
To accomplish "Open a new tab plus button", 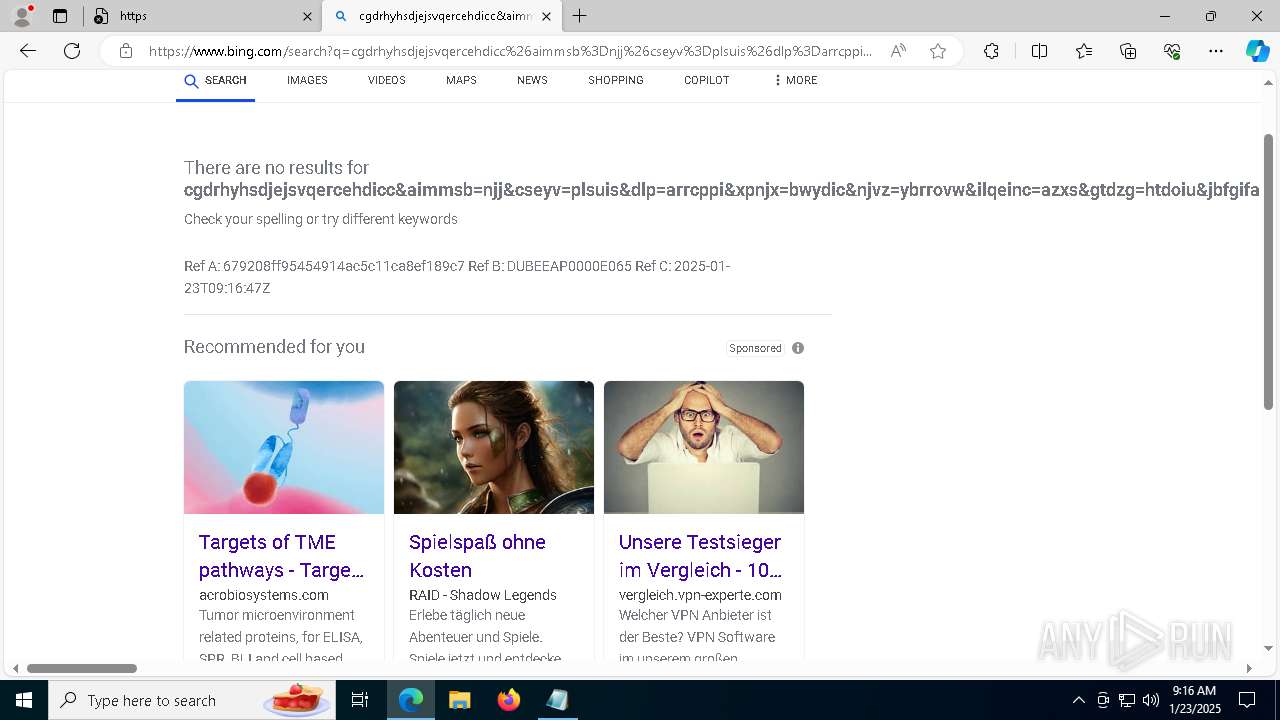I will [x=580, y=16].
